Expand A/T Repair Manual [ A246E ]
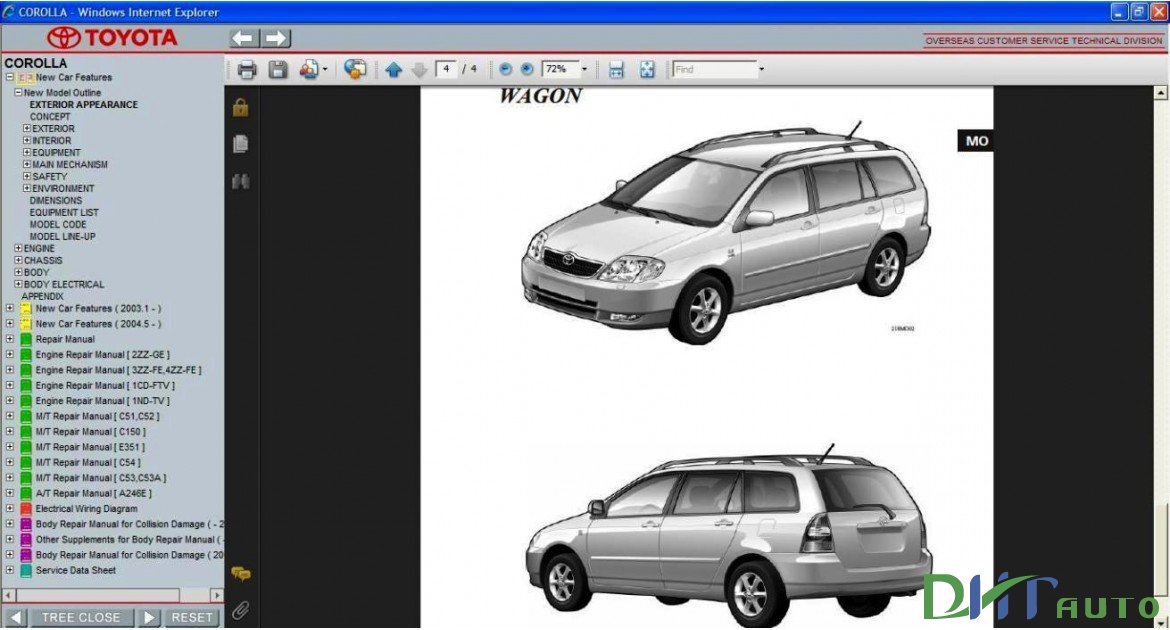 click(x=10, y=493)
